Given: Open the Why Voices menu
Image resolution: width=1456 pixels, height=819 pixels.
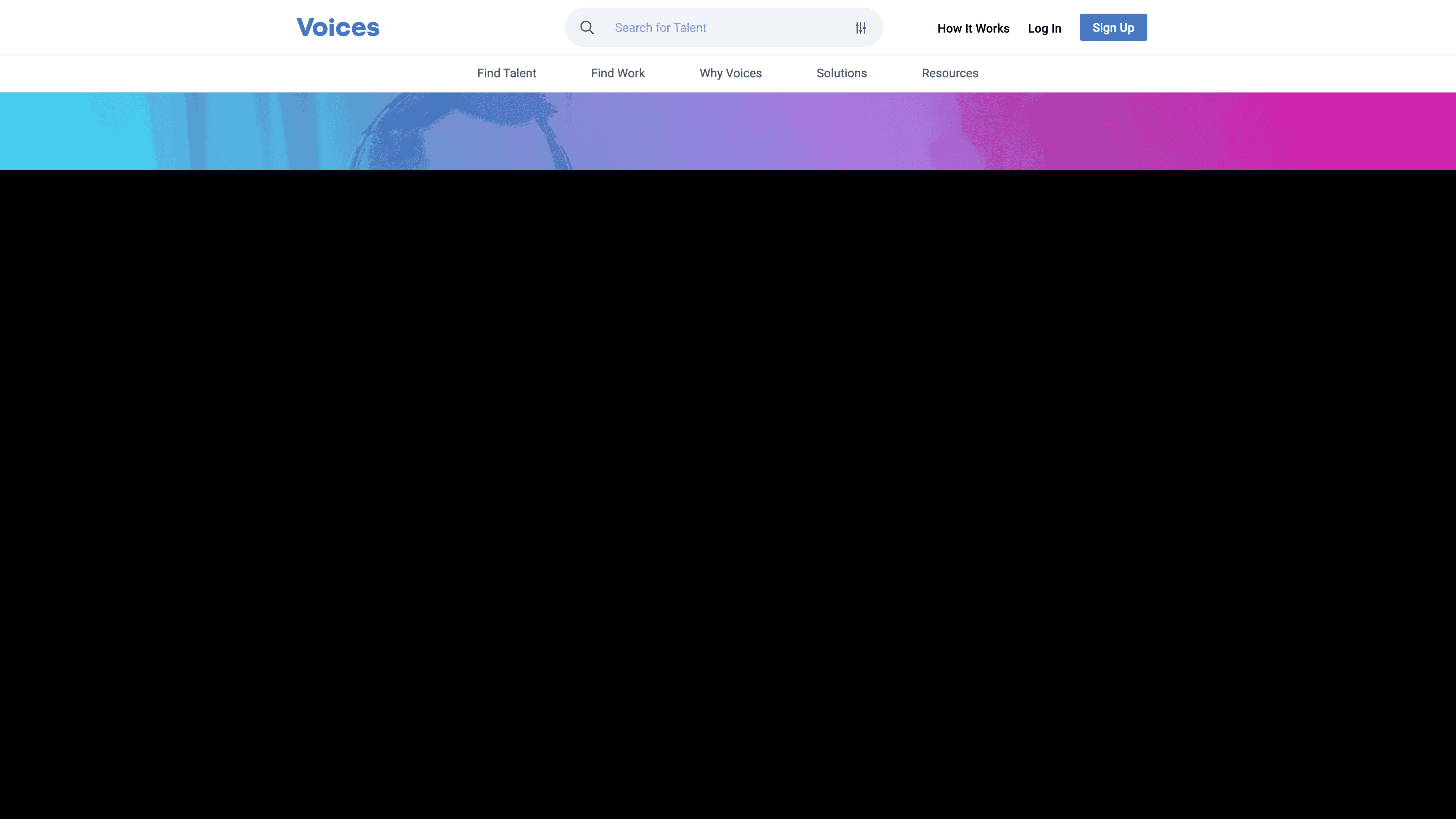Looking at the screenshot, I should 730,73.
